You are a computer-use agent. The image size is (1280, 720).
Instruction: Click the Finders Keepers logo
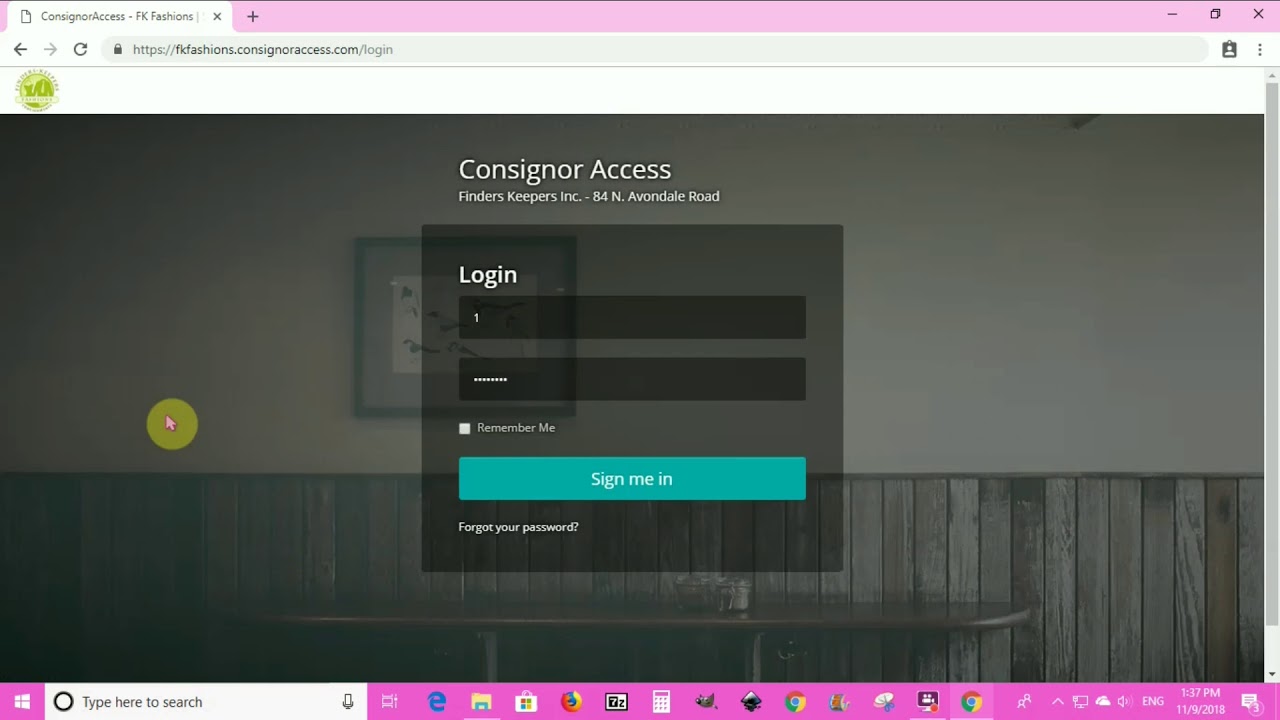pos(37,90)
